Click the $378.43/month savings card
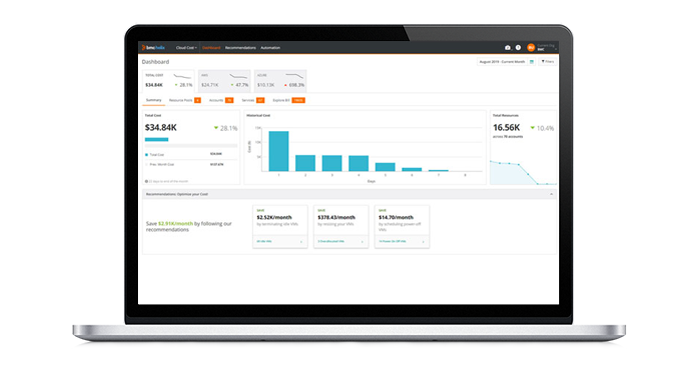The image size is (690, 368). tap(341, 227)
